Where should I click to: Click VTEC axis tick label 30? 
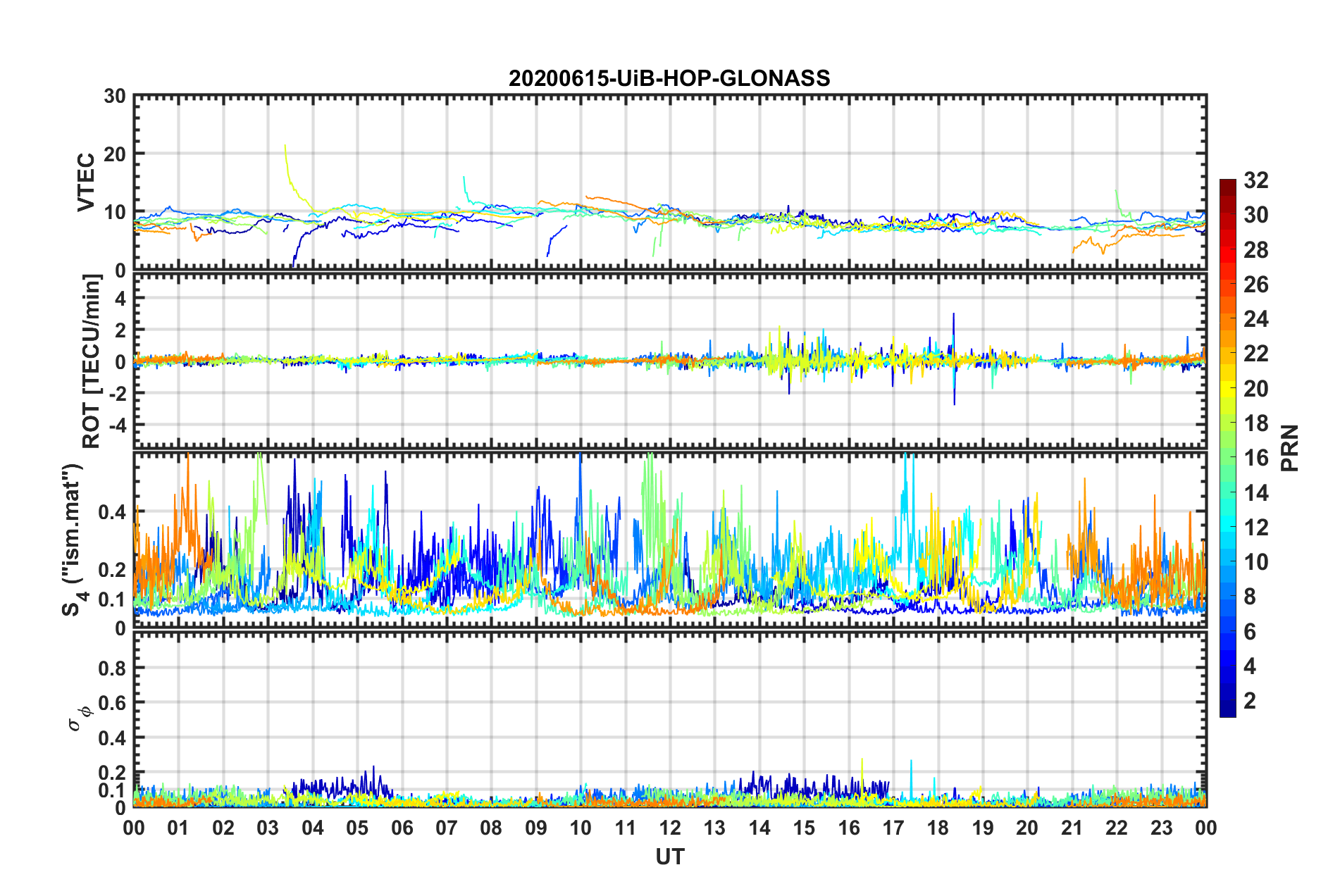tap(115, 96)
